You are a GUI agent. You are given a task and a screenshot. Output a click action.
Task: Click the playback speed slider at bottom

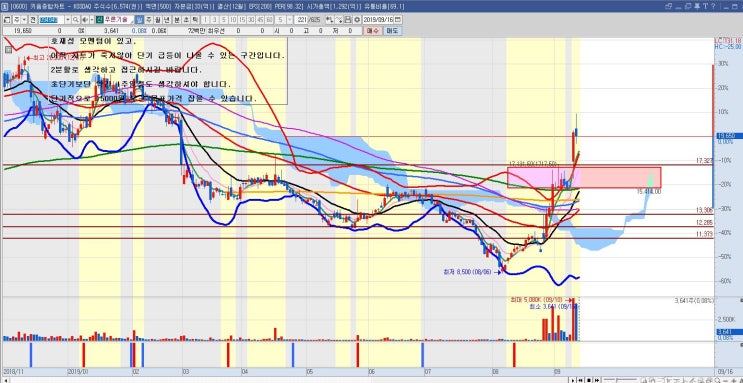(620, 380)
